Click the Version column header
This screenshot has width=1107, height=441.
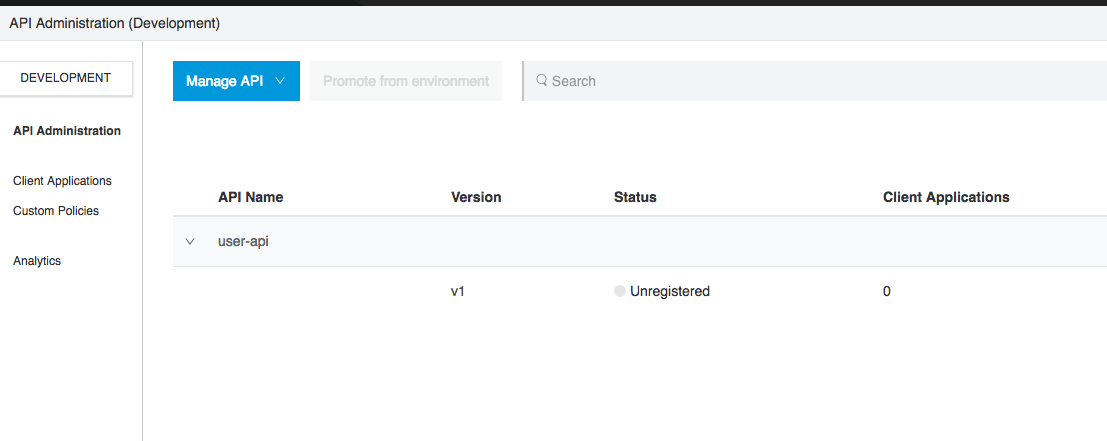pyautogui.click(x=476, y=197)
